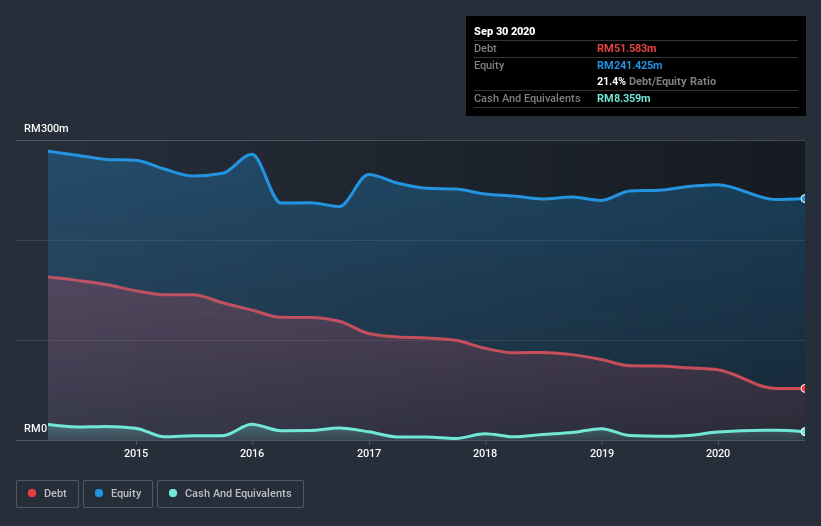Image resolution: width=821 pixels, height=526 pixels.
Task: Click the teal Cash legend dot
Action: pos(173,493)
